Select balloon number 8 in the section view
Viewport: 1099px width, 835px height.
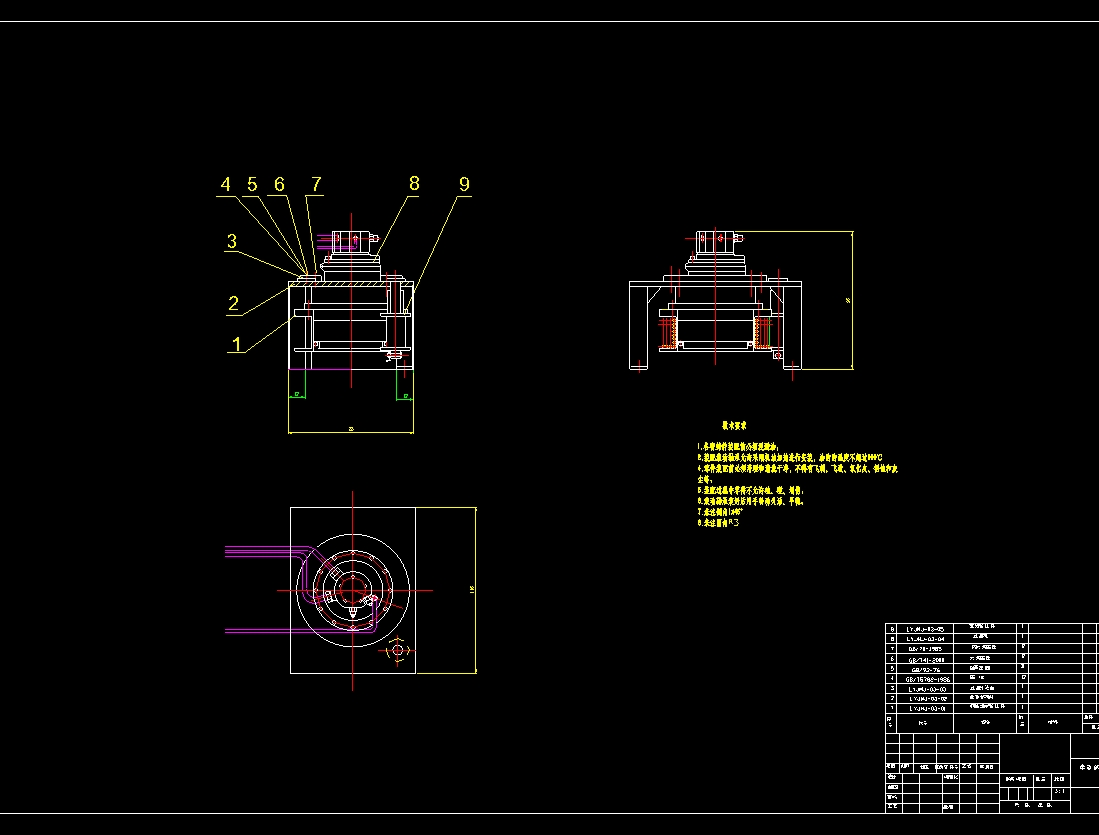coord(414,184)
